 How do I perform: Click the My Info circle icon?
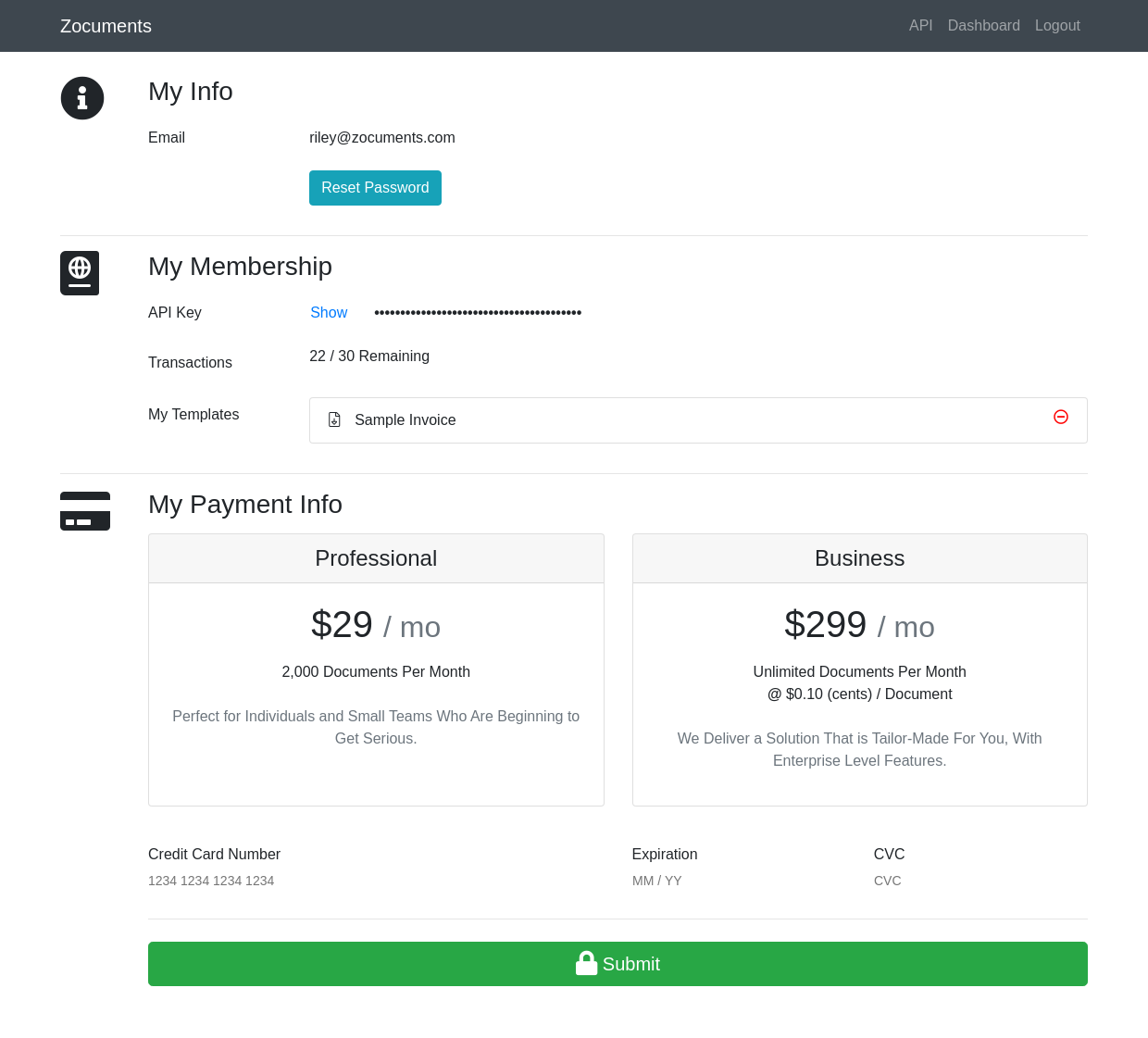click(82, 98)
